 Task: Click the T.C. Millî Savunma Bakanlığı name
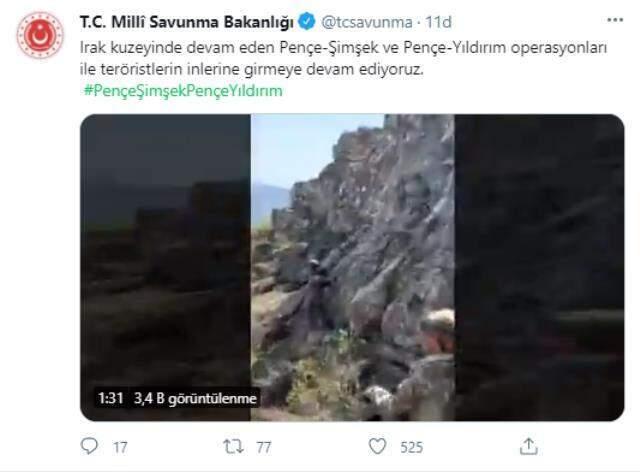(187, 22)
